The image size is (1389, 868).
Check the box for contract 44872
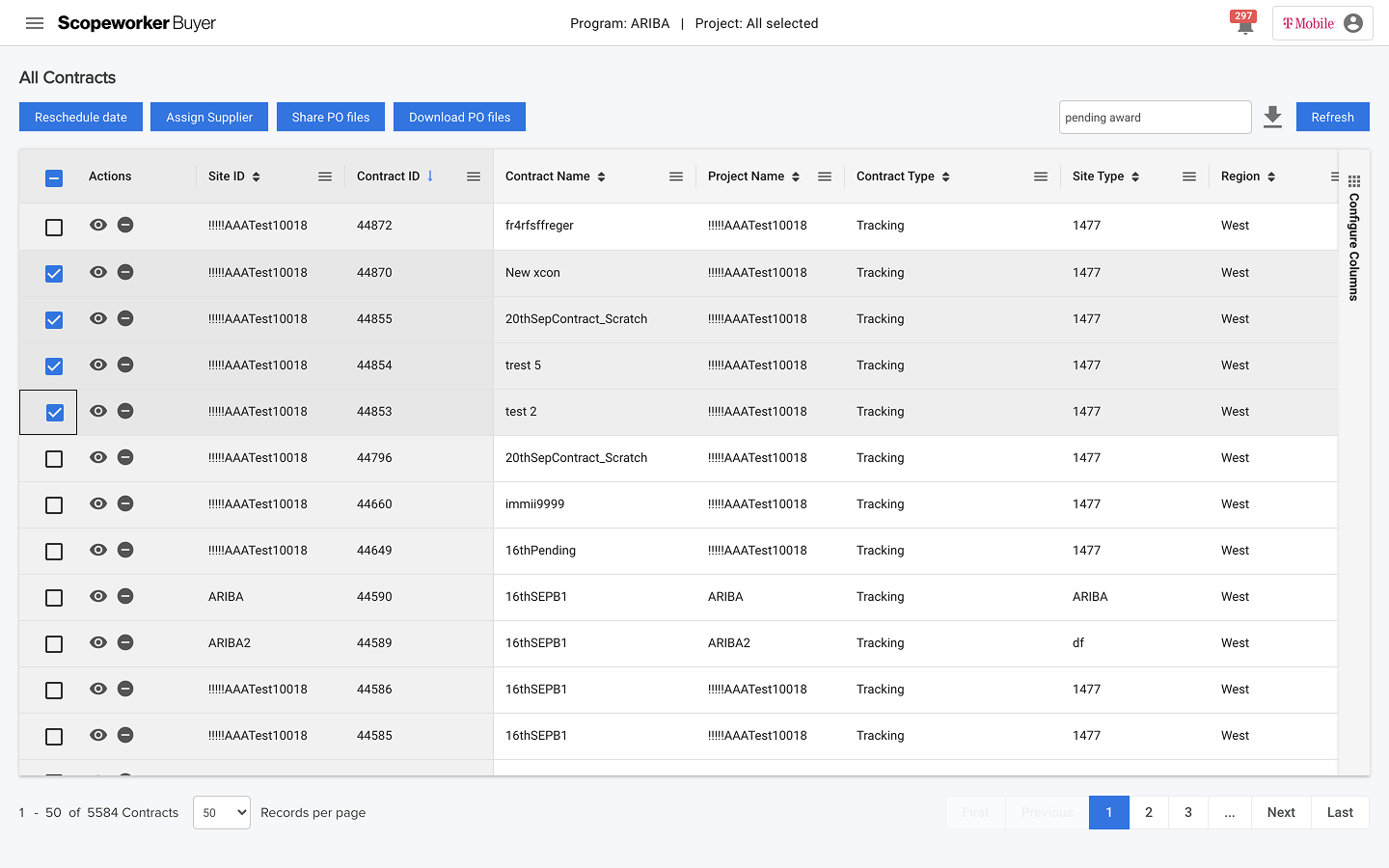pos(54,227)
